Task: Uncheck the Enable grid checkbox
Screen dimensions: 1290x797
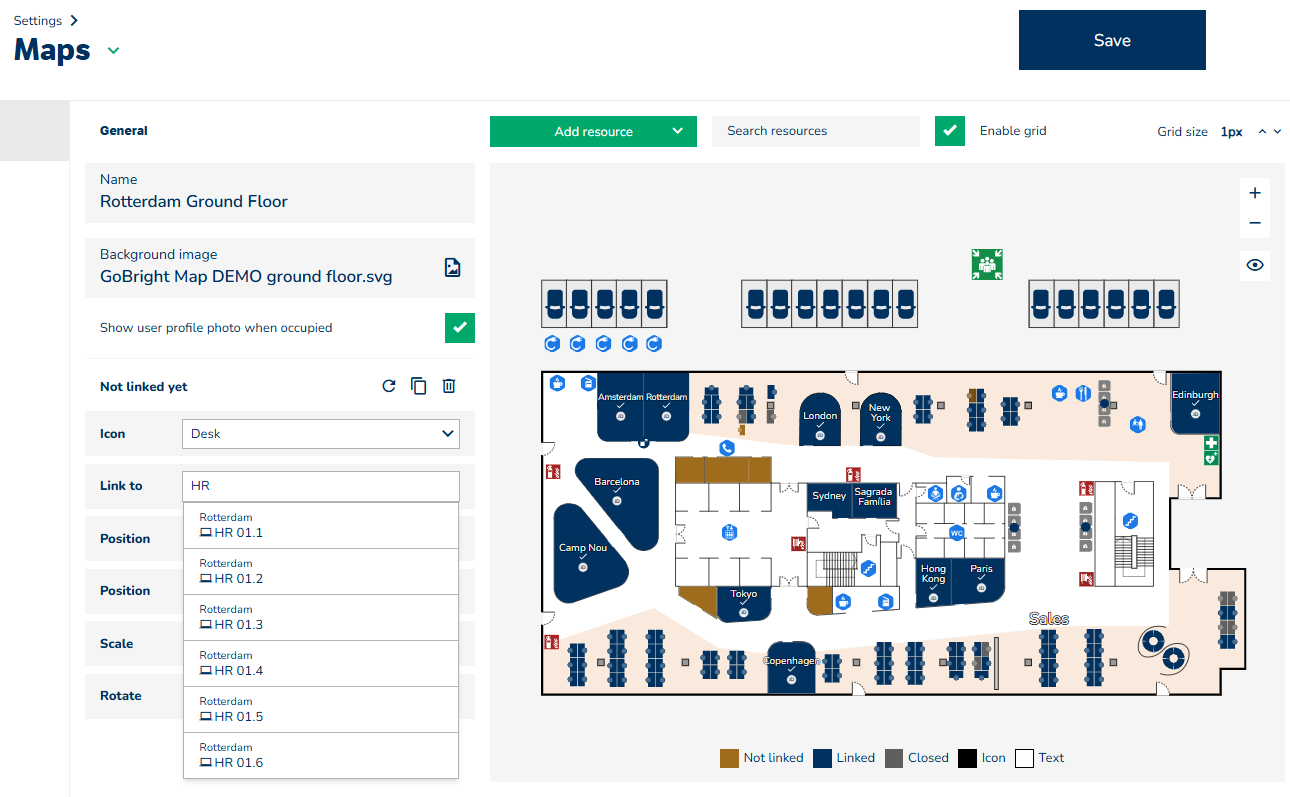Action: coord(949,131)
